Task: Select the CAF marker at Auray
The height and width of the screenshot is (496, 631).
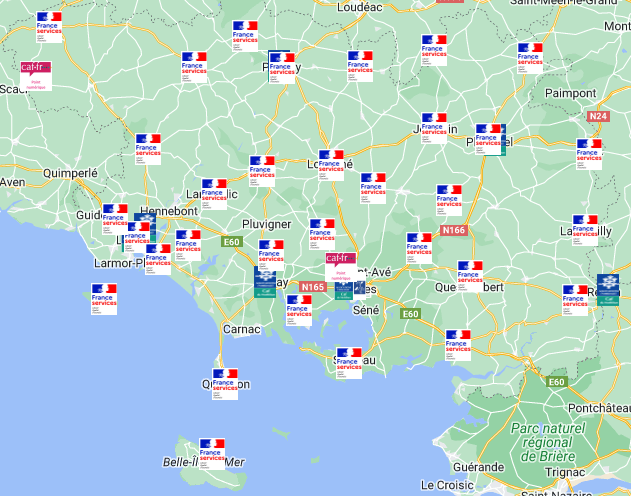Action: (265, 283)
